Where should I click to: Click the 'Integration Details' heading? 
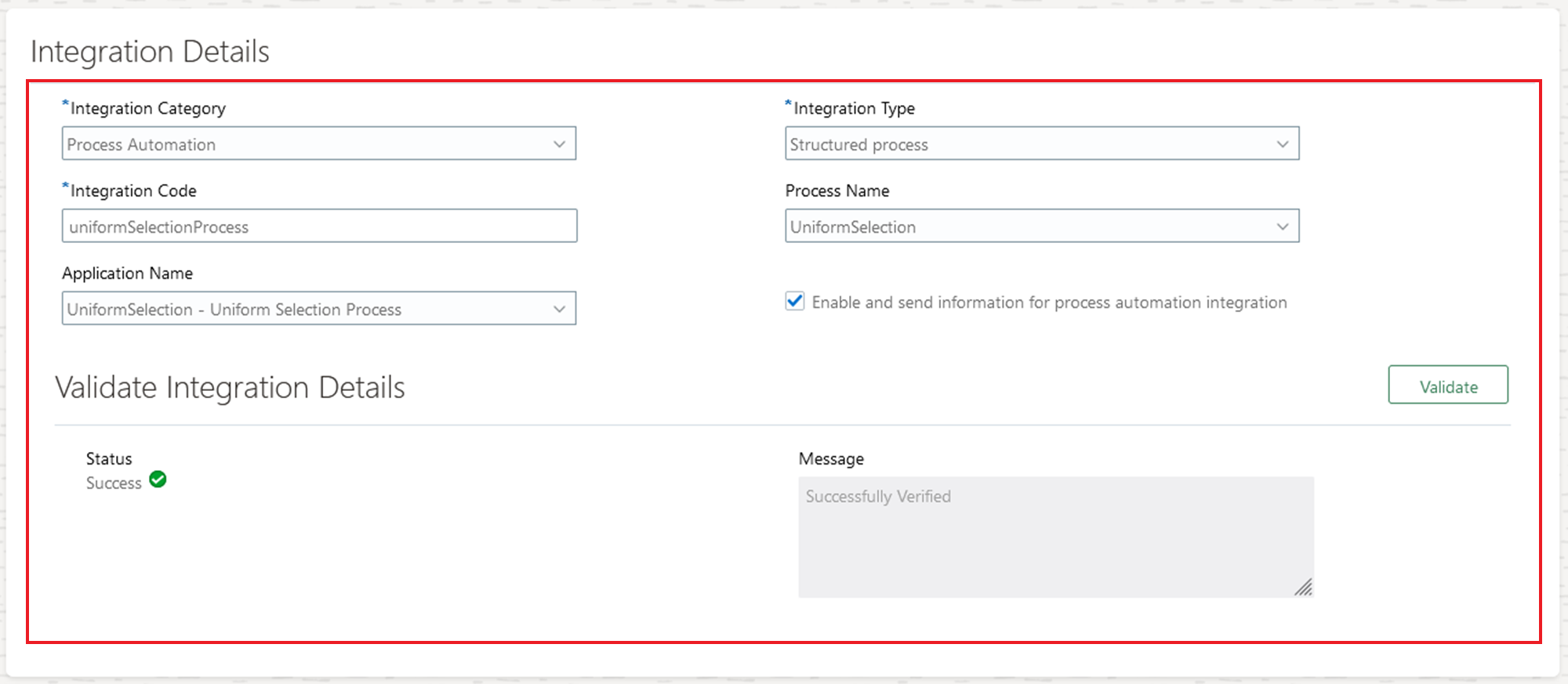coord(150,52)
